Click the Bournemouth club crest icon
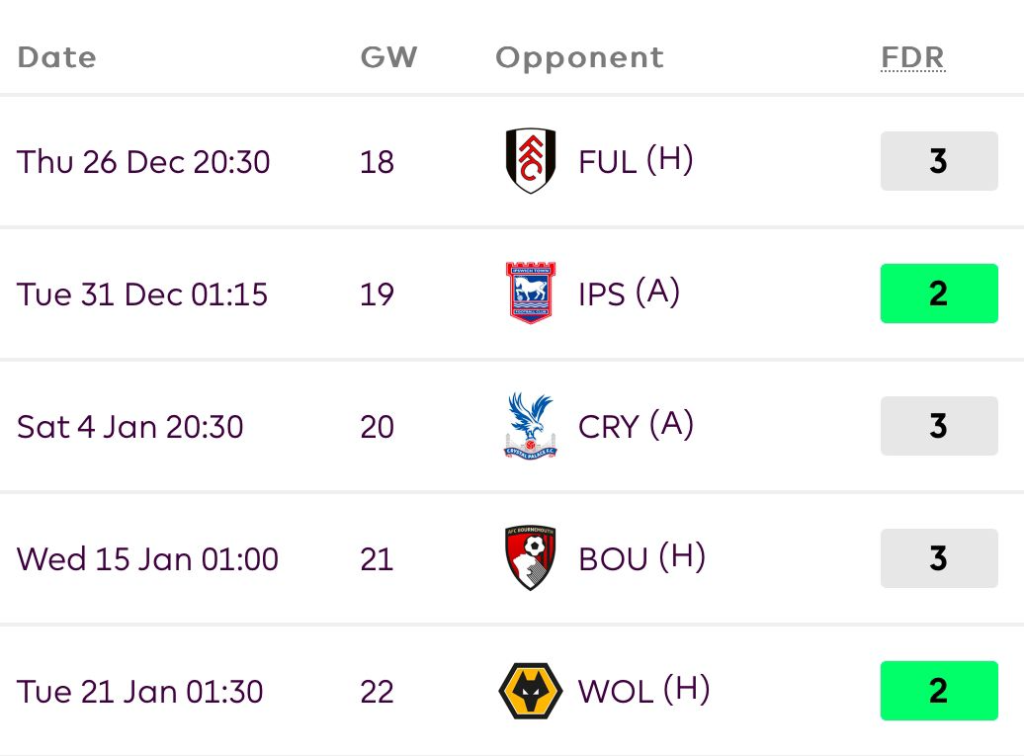This screenshot has width=1024, height=756. point(530,558)
